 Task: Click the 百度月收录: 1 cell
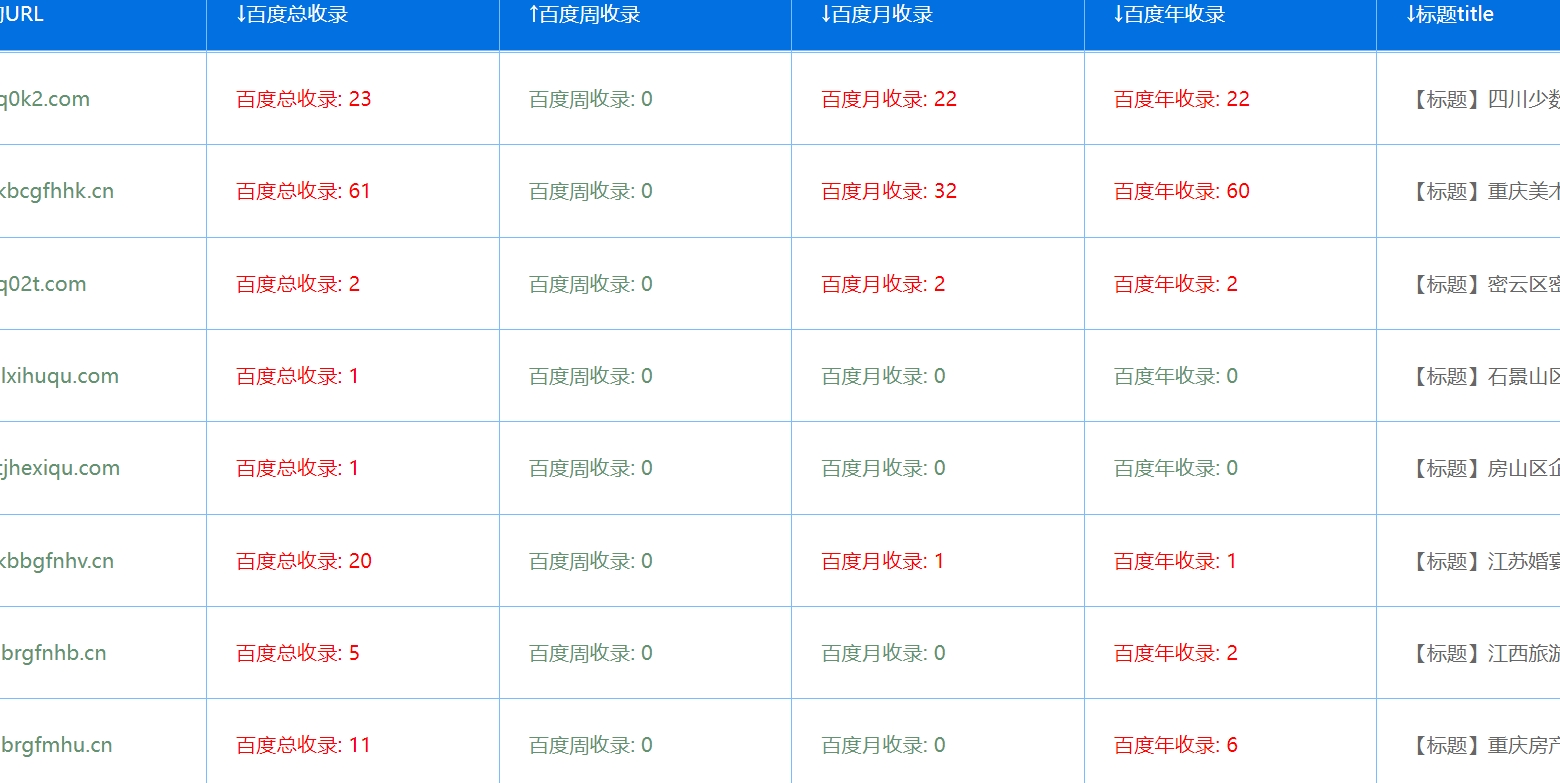pyautogui.click(x=883, y=561)
